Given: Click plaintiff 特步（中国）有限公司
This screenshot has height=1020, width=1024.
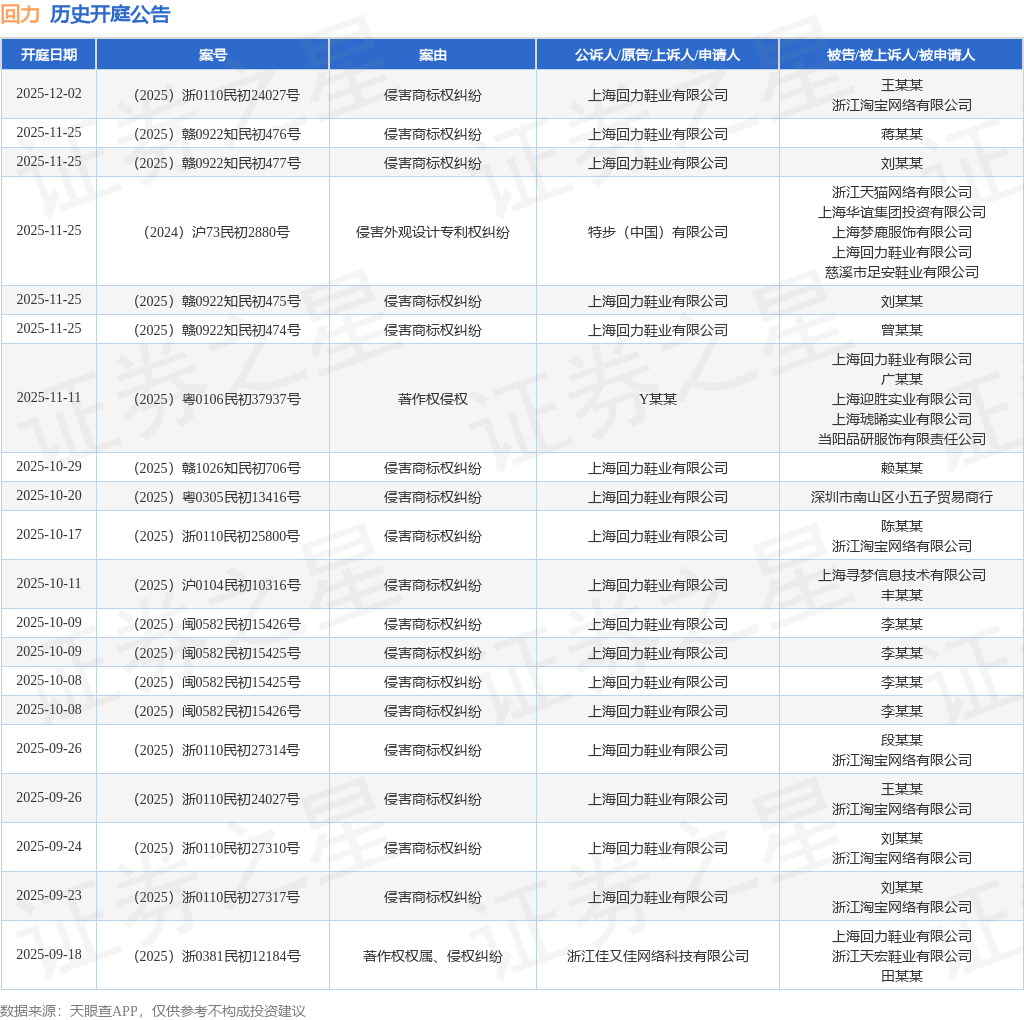Looking at the screenshot, I should click(x=658, y=232).
